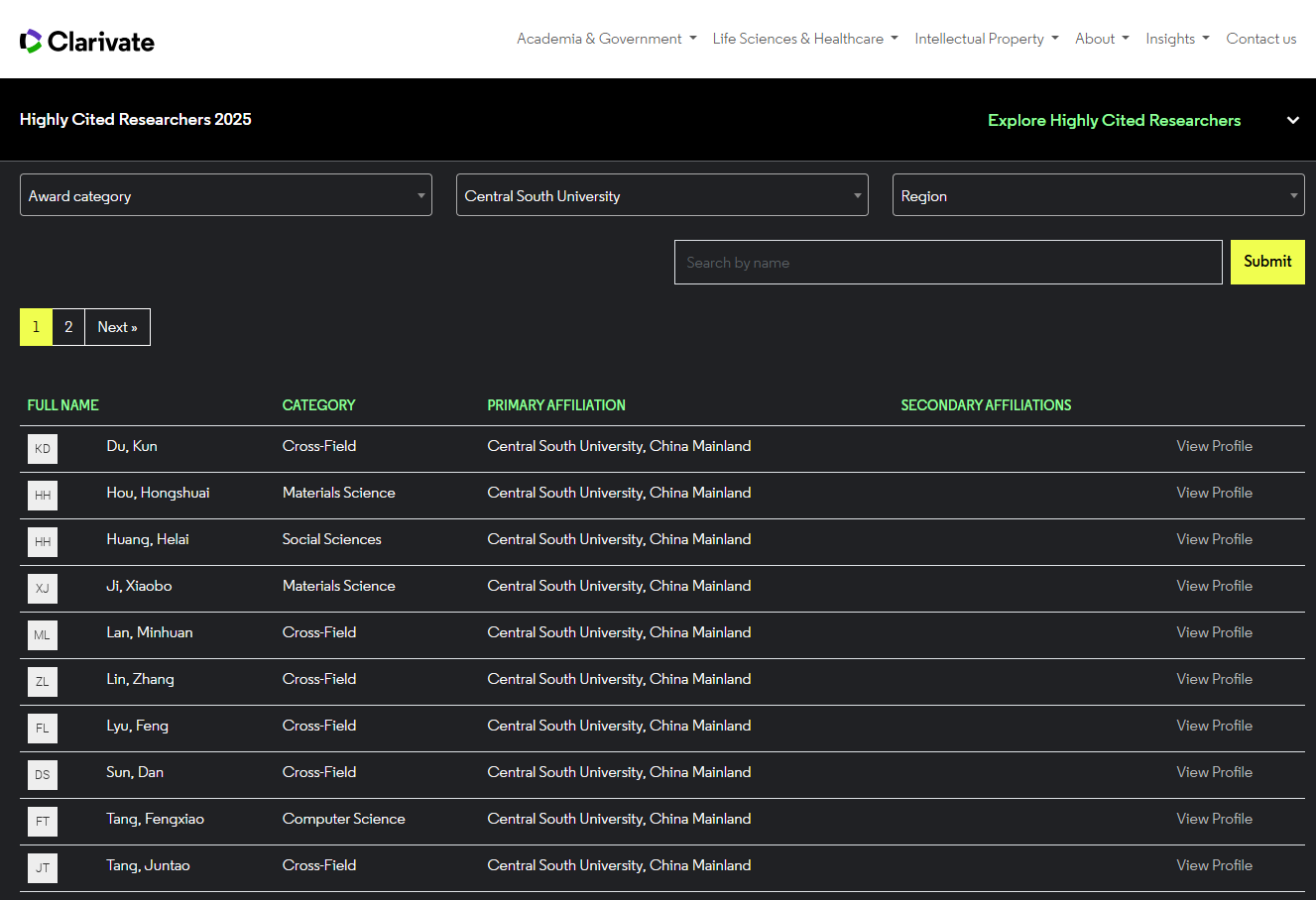Screen dimensions: 1316x900
Task: Open the Central South University institution dropdown
Action: [661, 195]
